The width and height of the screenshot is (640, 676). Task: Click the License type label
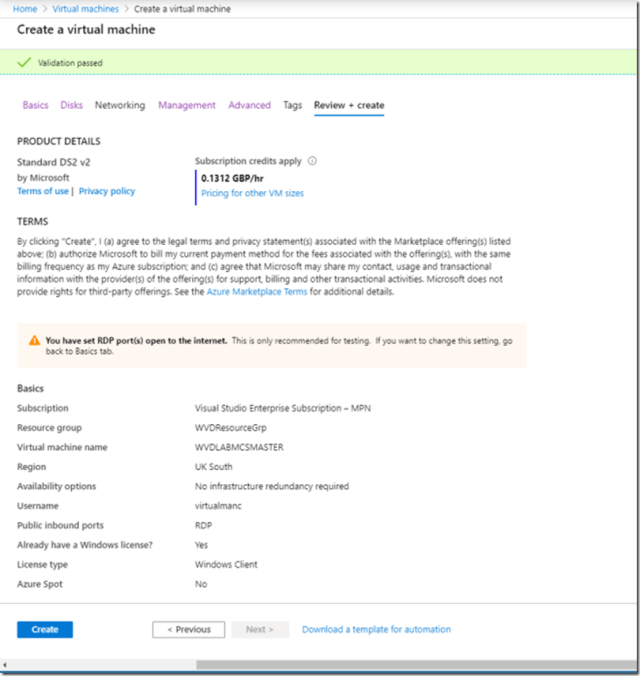[42, 565]
